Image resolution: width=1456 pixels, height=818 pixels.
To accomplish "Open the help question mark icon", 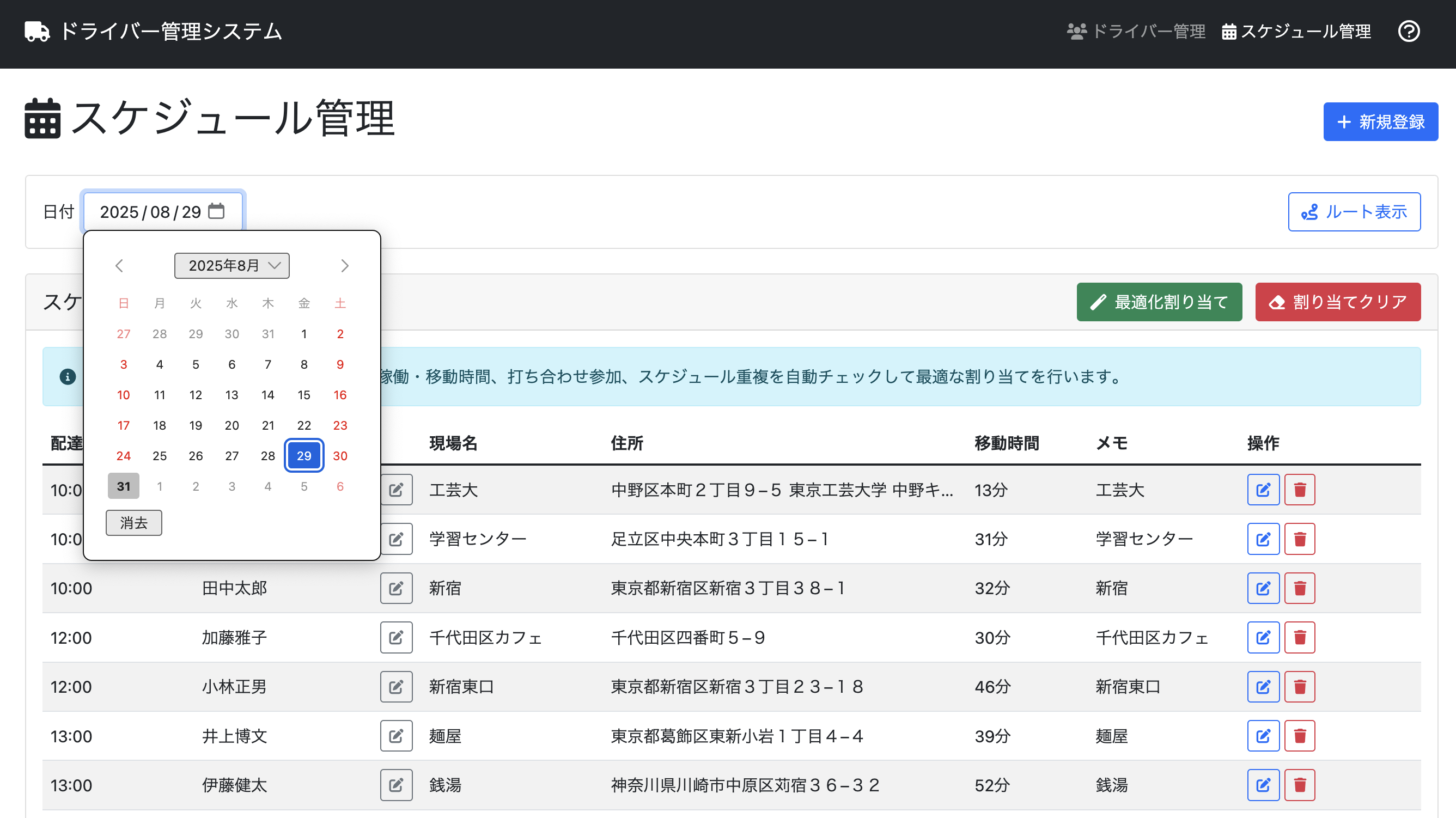I will 1410,32.
